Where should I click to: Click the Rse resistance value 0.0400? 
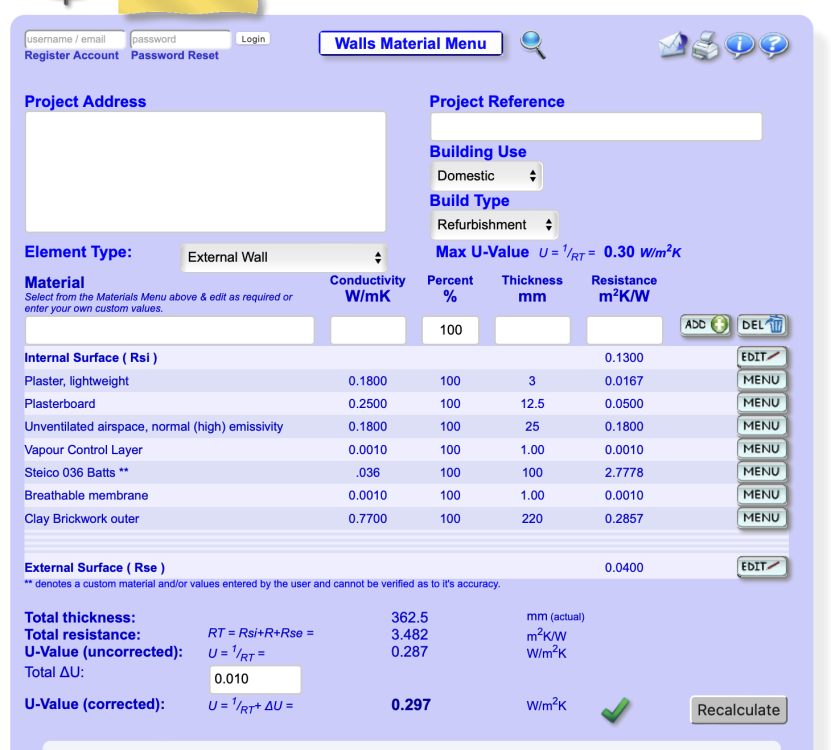tap(624, 568)
